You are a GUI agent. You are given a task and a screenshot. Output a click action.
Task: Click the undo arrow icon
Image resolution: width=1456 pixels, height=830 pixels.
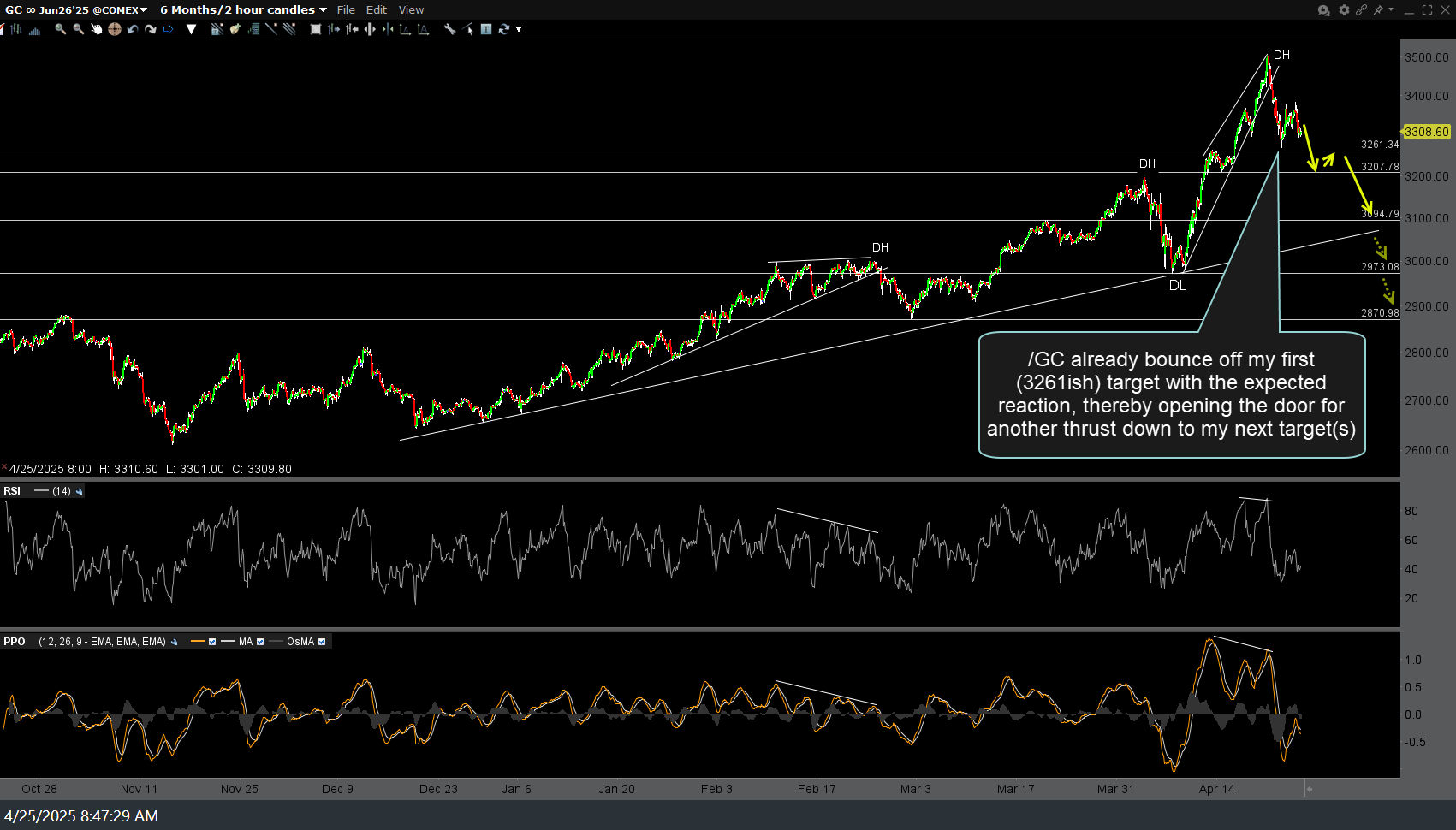133,29
